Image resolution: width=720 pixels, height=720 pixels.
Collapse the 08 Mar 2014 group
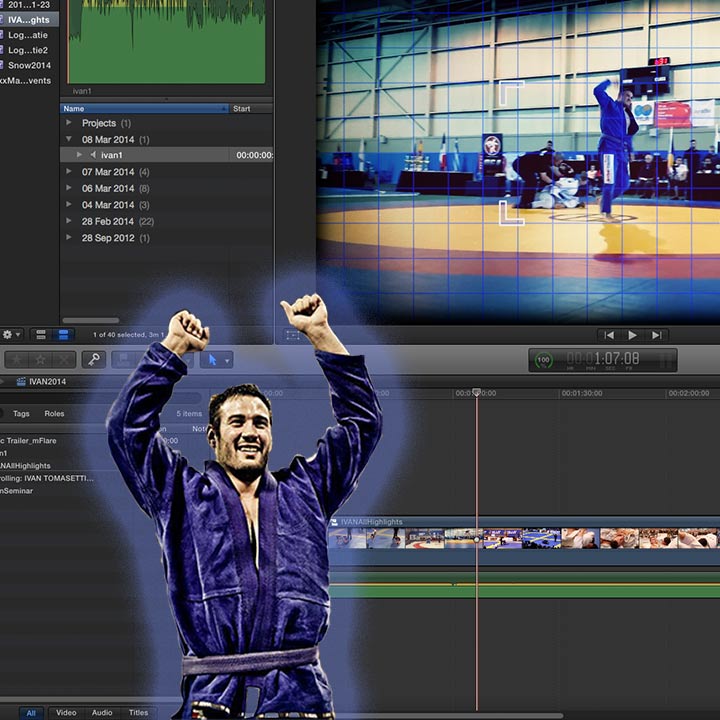[x=69, y=139]
